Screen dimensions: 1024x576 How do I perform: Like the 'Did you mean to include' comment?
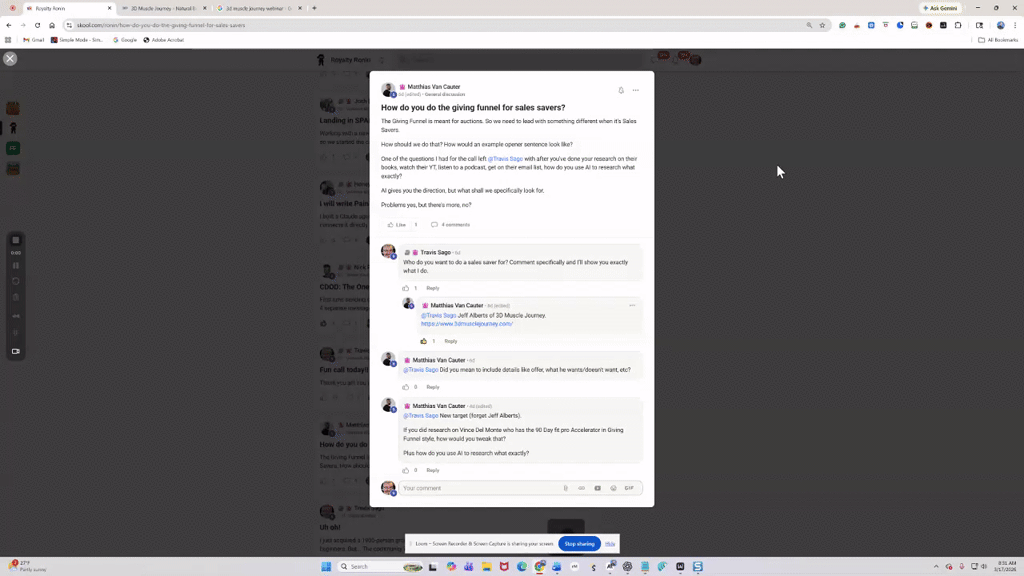(x=406, y=387)
